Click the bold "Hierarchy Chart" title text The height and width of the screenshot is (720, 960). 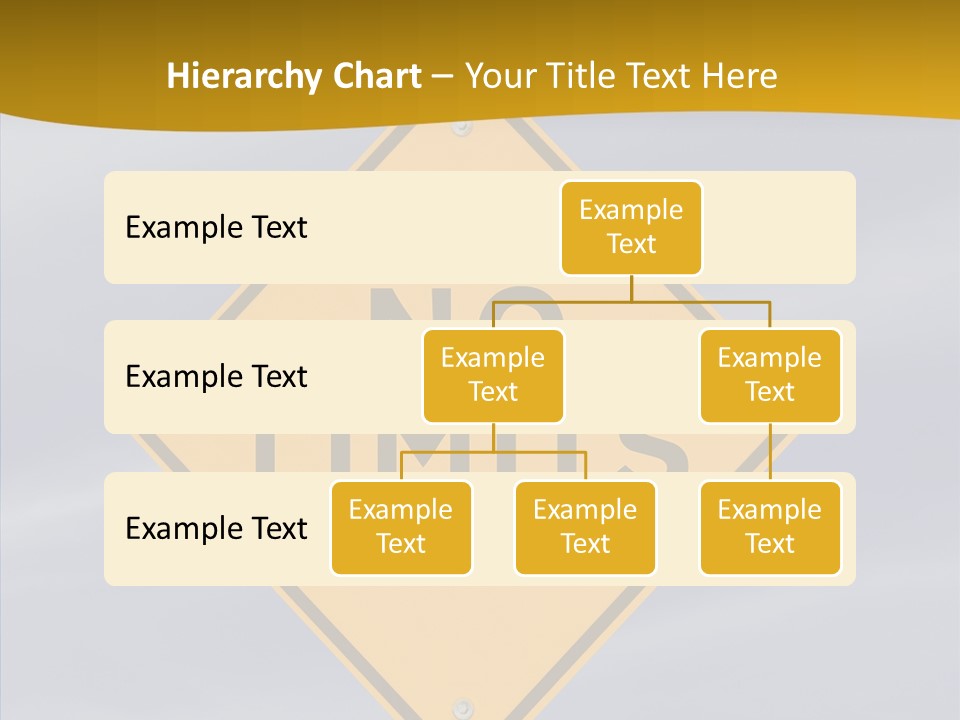pyautogui.click(x=293, y=76)
